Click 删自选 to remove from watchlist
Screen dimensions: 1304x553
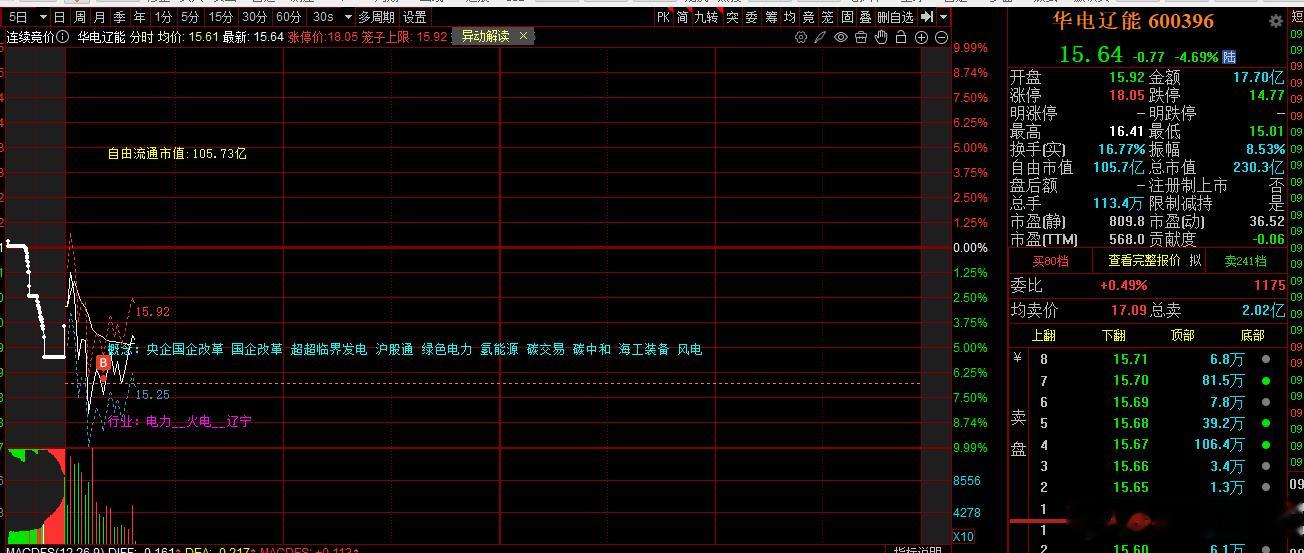(x=896, y=17)
